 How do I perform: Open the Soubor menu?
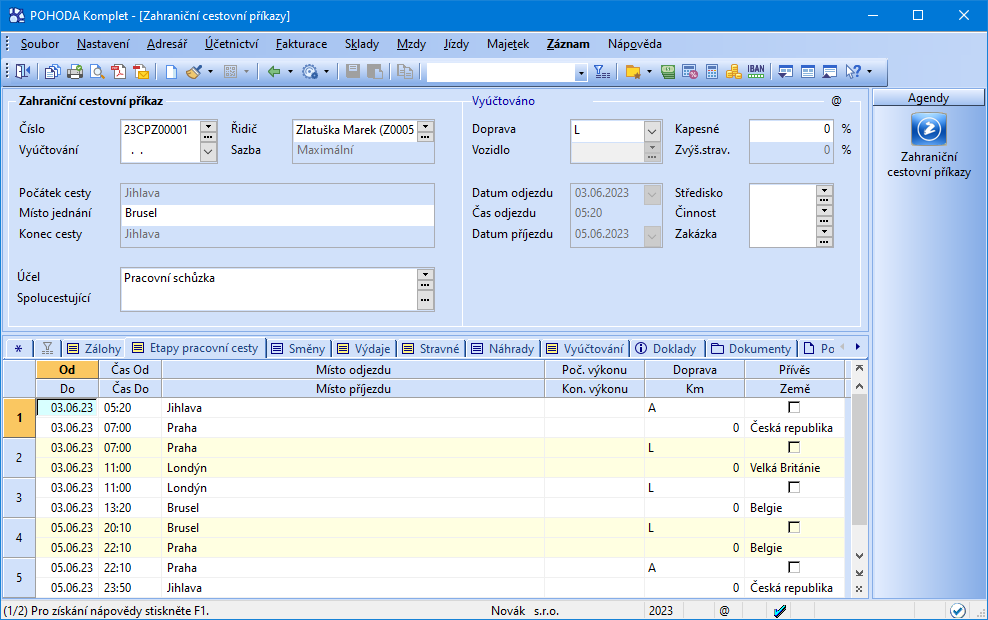tap(40, 44)
